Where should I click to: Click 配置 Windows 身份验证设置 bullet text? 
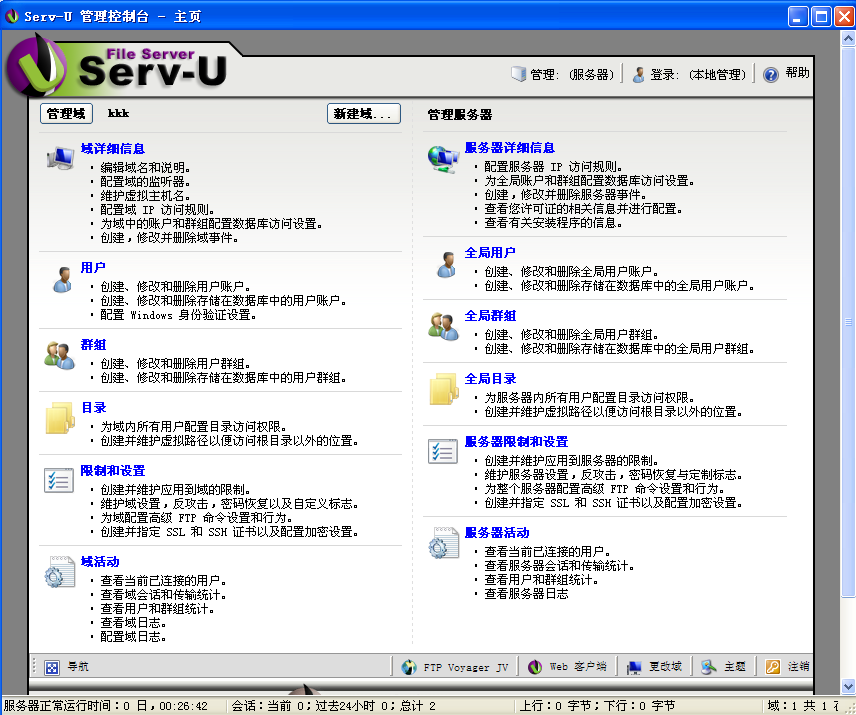click(179, 314)
